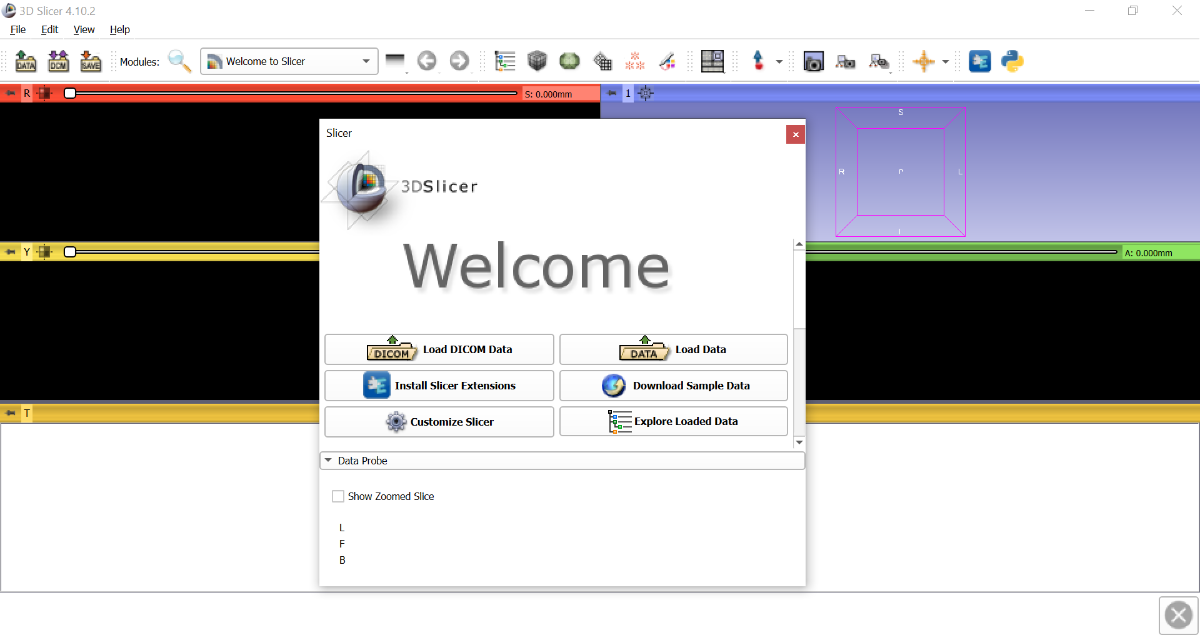Image resolution: width=1200 pixels, height=635 pixels.
Task: Enable the Show Zoomed Slice checkbox
Action: 338,496
